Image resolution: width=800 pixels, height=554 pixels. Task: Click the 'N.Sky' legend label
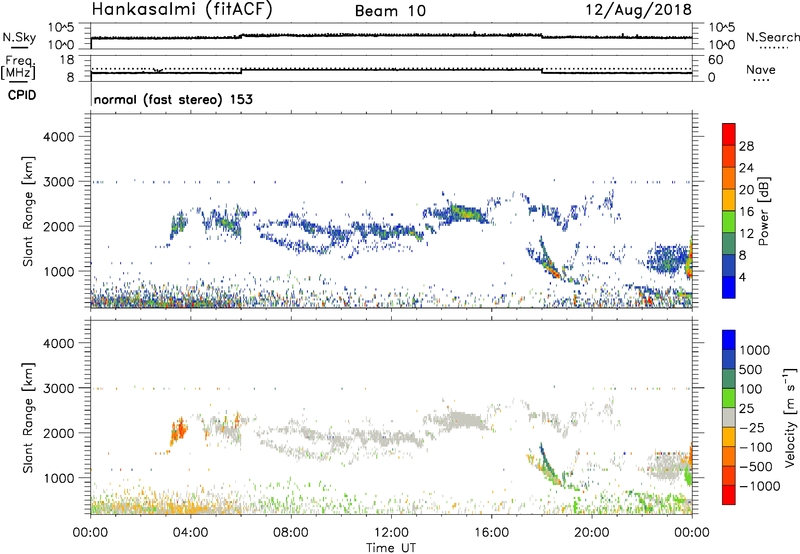point(19,37)
